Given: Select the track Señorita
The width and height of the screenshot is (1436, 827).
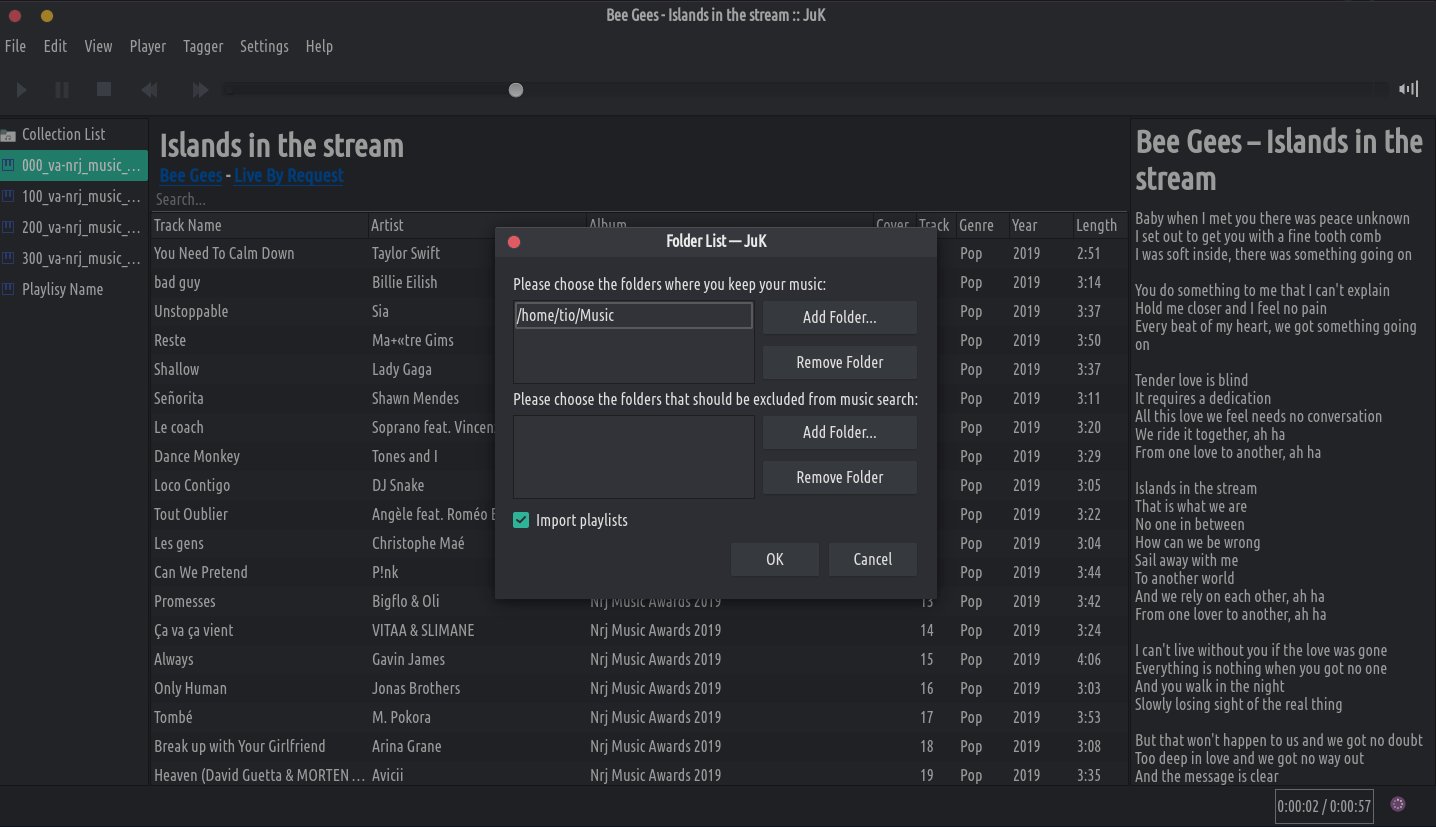Looking at the screenshot, I should pos(179,398).
